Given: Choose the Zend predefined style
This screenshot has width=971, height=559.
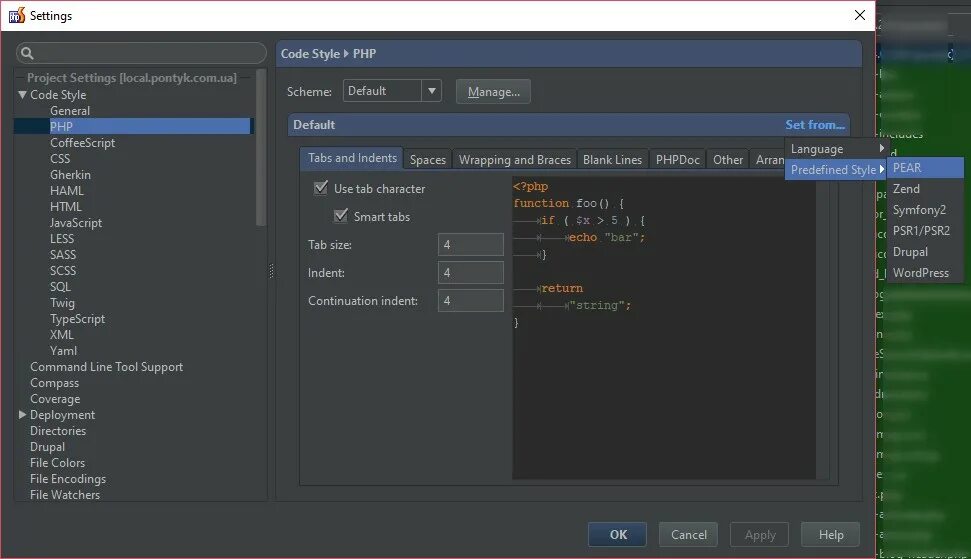Looking at the screenshot, I should point(925,189).
